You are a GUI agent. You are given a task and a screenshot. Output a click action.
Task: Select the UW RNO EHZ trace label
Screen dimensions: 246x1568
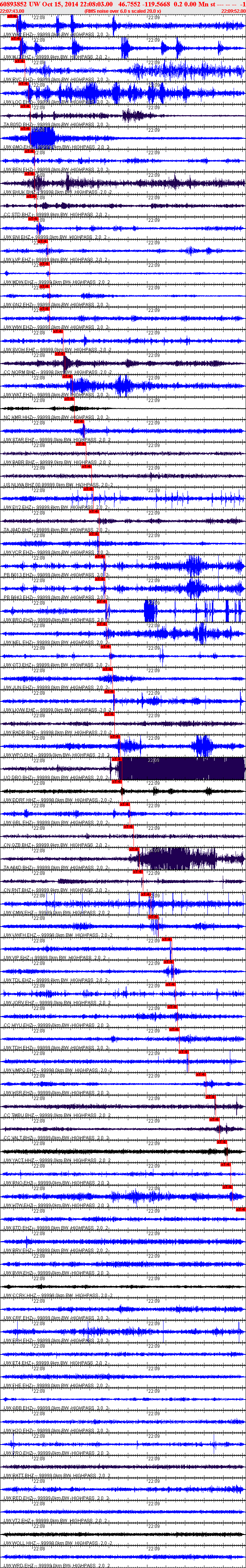point(57,1183)
